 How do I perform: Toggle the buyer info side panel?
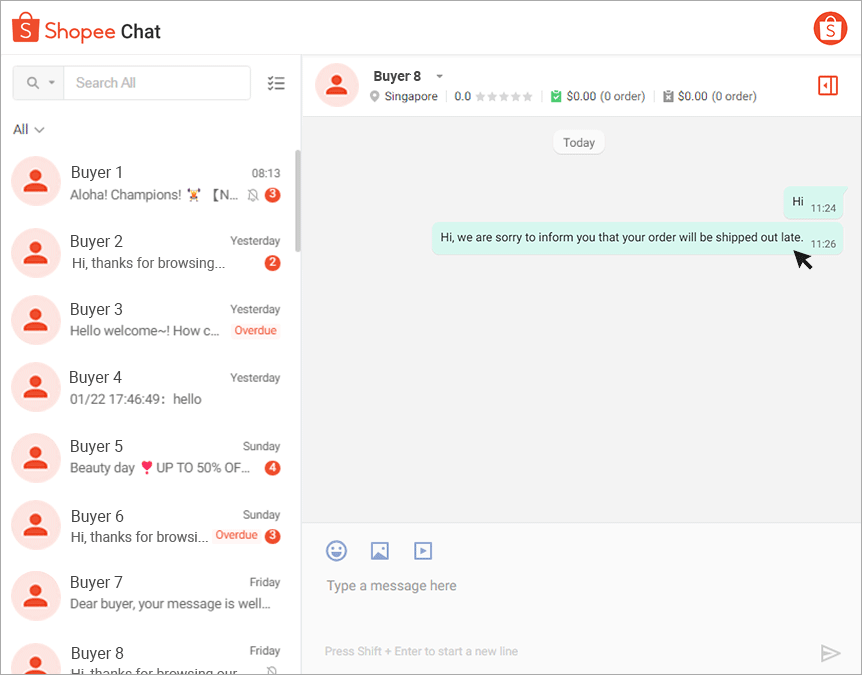coord(827,86)
